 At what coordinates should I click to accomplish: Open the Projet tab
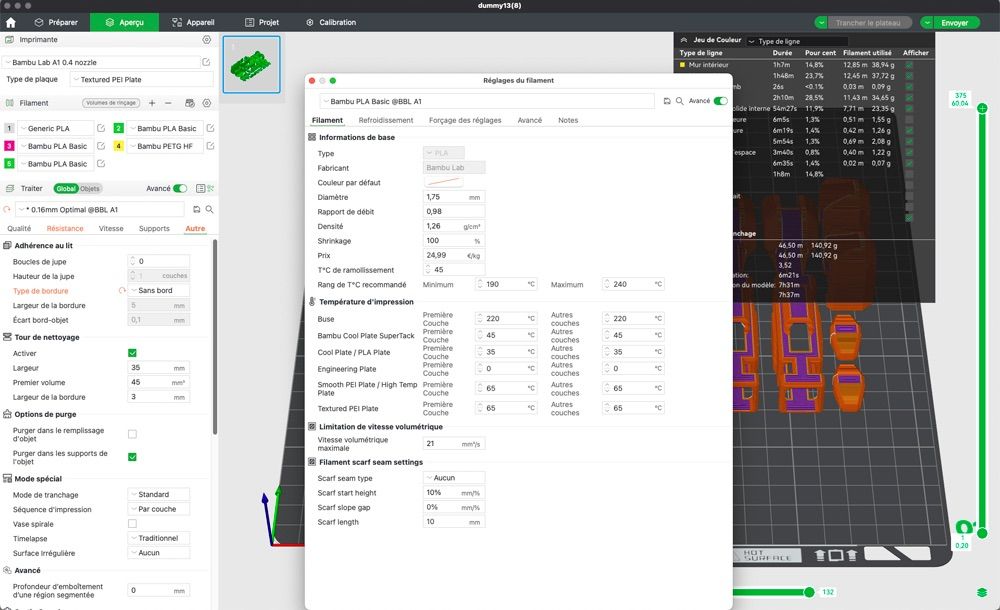(262, 22)
